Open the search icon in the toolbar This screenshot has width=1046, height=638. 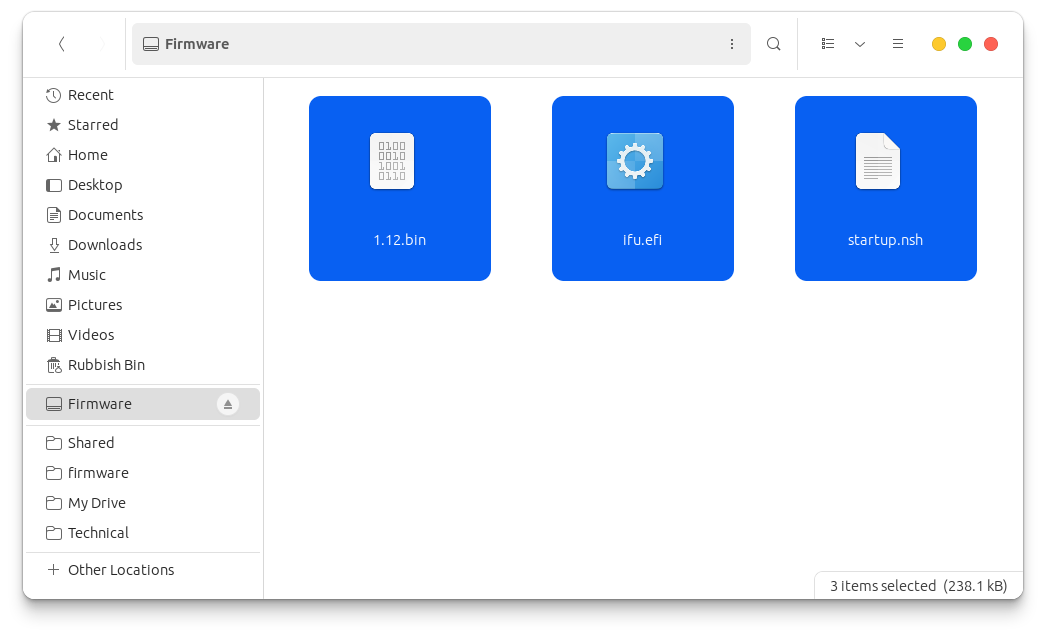773,44
